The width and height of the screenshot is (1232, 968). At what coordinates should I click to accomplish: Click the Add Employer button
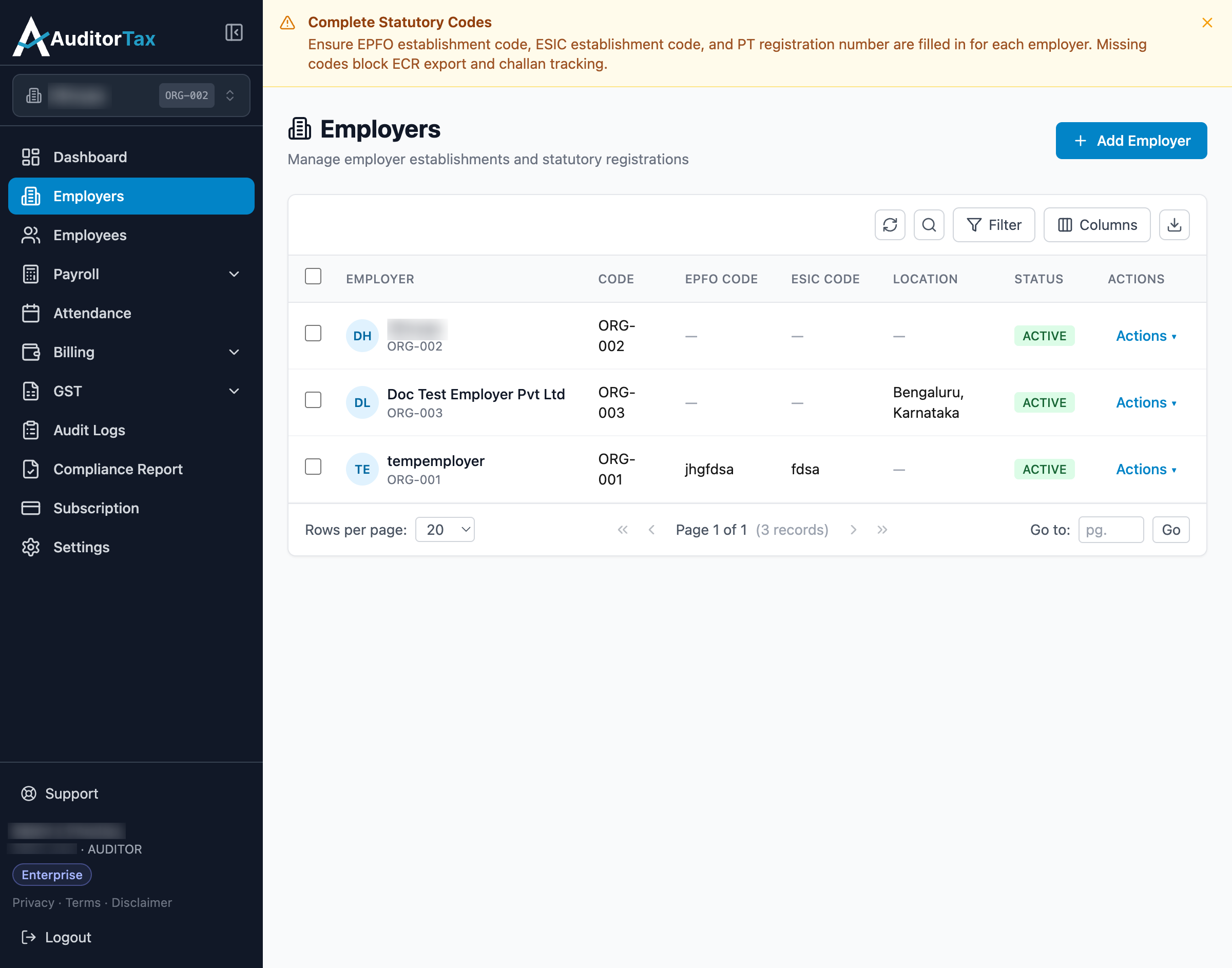coord(1131,141)
